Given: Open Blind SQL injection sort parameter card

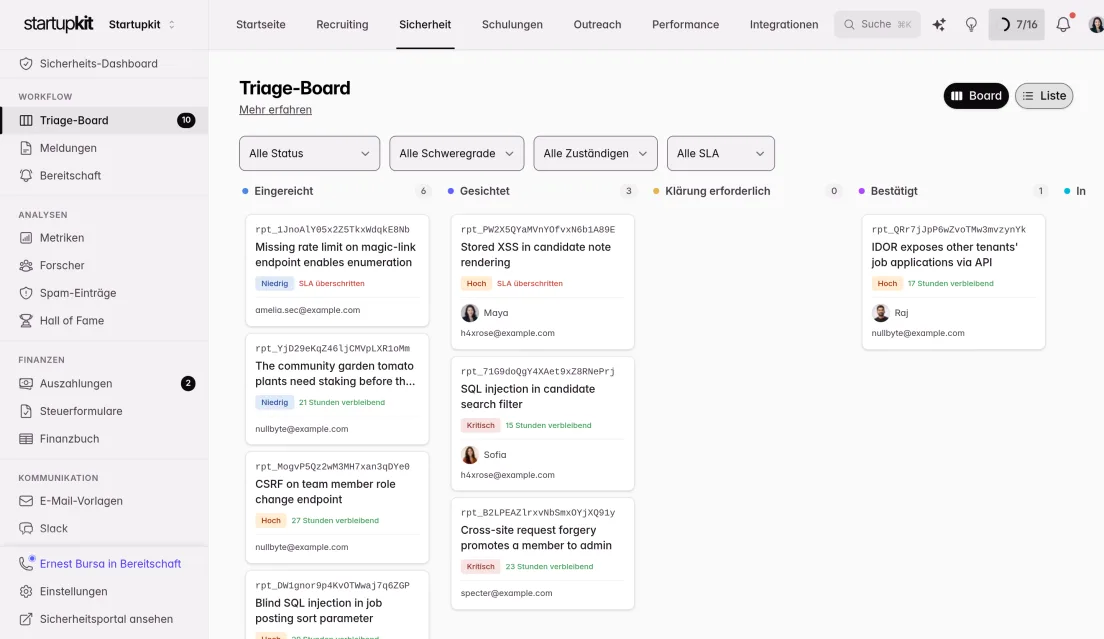Looking at the screenshot, I should (x=337, y=605).
